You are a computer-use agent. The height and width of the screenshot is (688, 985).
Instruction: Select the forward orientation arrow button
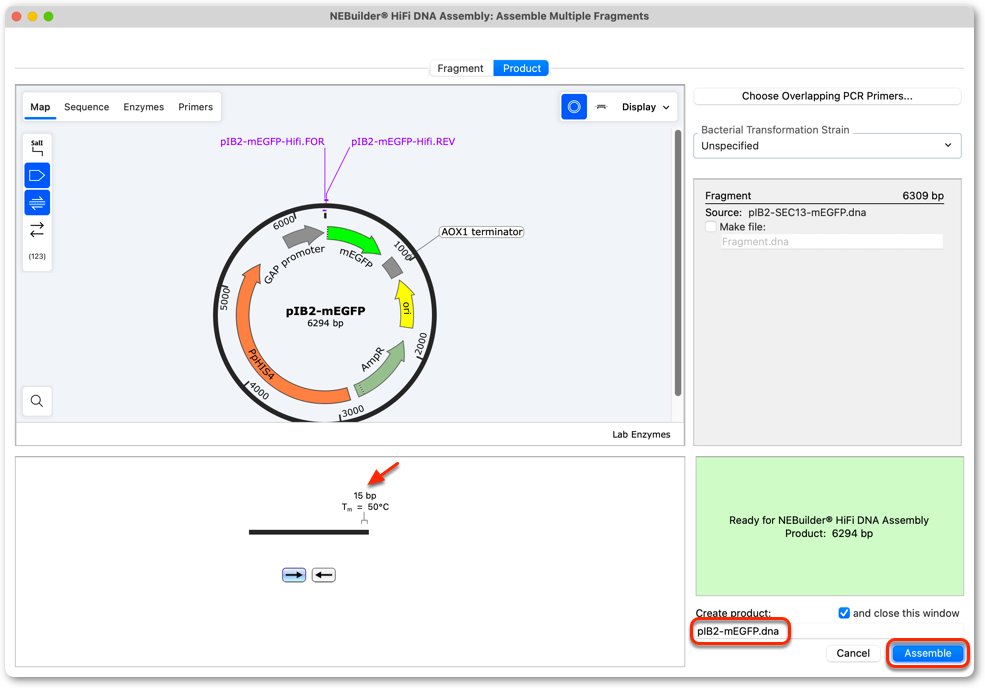294,575
